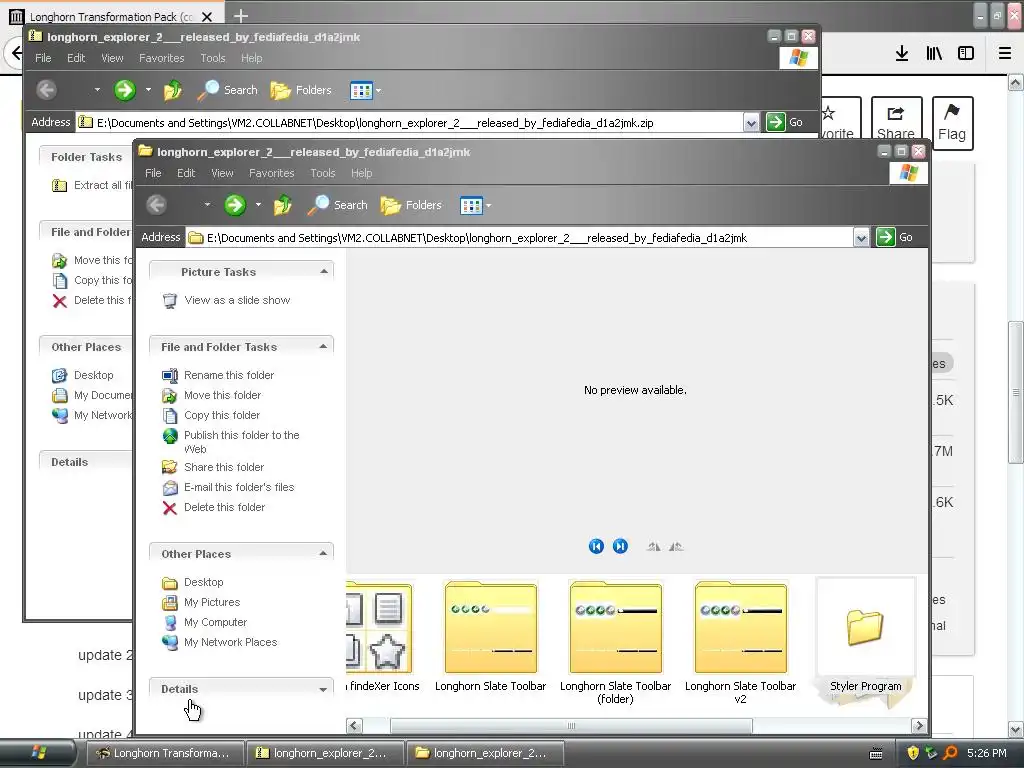Viewport: 1024px width, 768px height.
Task: Open Views menu in rear zip window
Action: [x=365, y=91]
